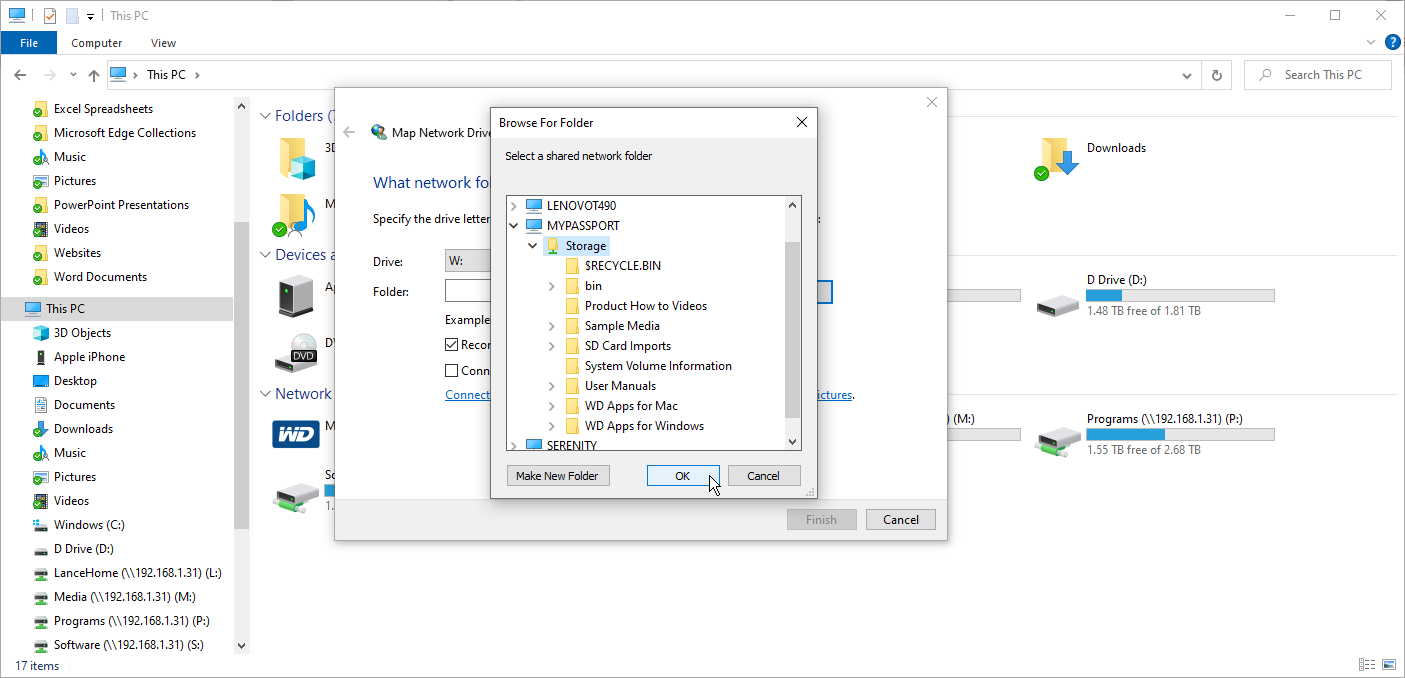This screenshot has width=1405, height=678.
Task: Click the refresh icon beside address bar
Action: tap(1216, 75)
